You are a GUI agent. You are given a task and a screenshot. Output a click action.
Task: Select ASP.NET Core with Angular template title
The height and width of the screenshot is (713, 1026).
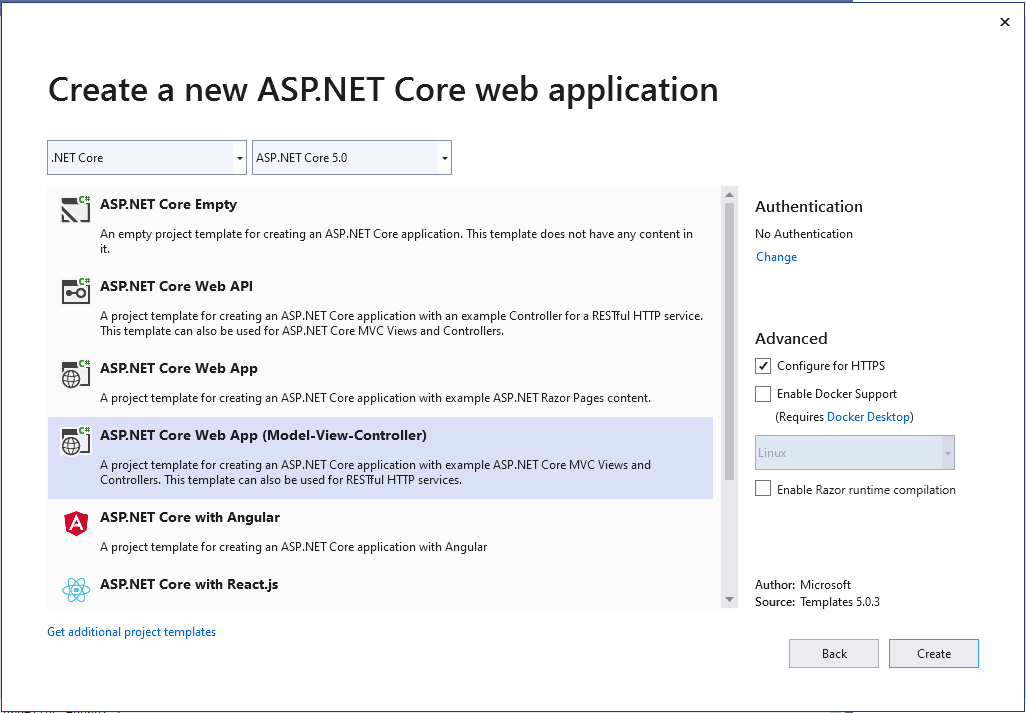[190, 518]
